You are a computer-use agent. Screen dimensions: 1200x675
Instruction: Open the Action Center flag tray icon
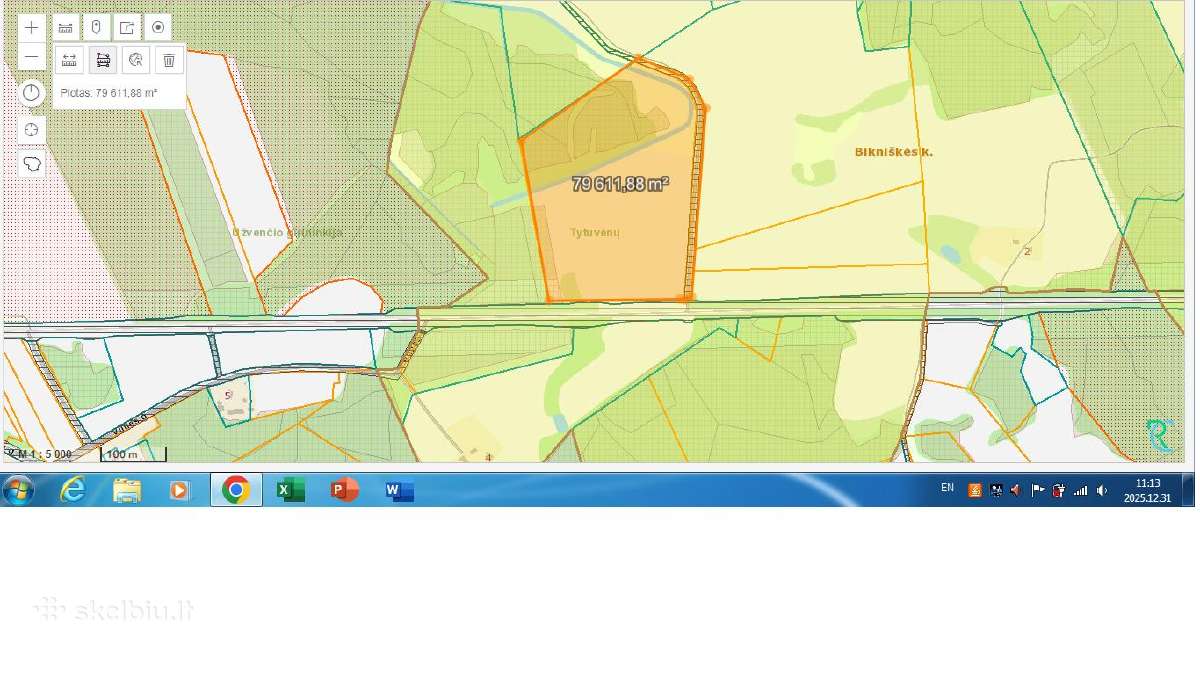[x=1038, y=490]
